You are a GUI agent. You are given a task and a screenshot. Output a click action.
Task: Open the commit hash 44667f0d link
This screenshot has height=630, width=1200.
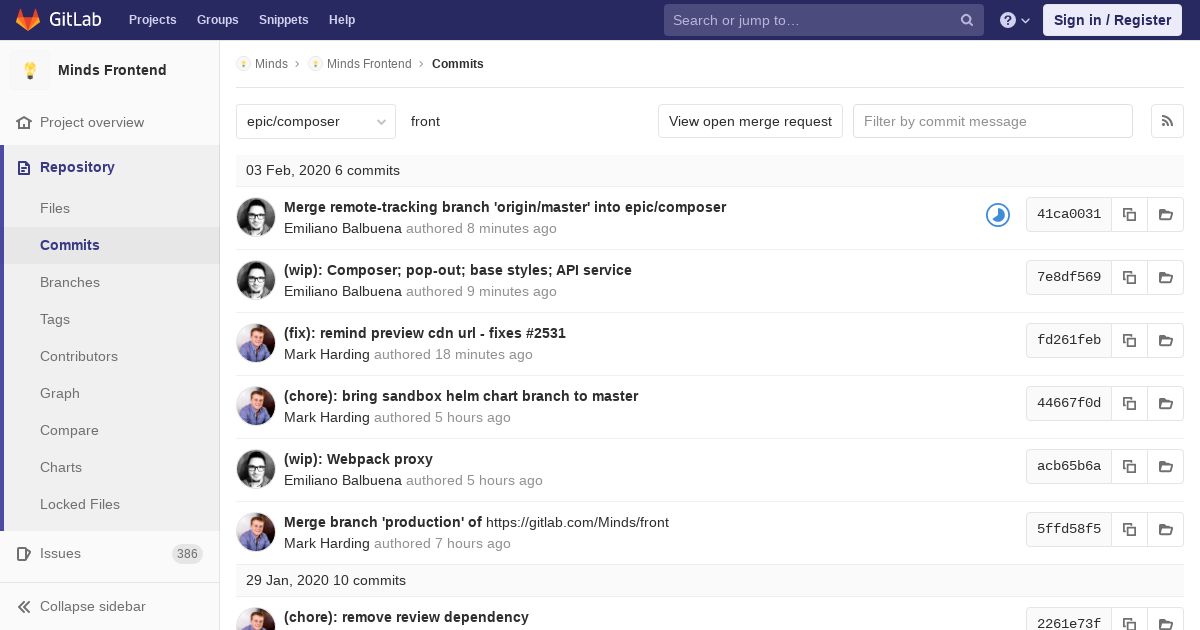1068,403
